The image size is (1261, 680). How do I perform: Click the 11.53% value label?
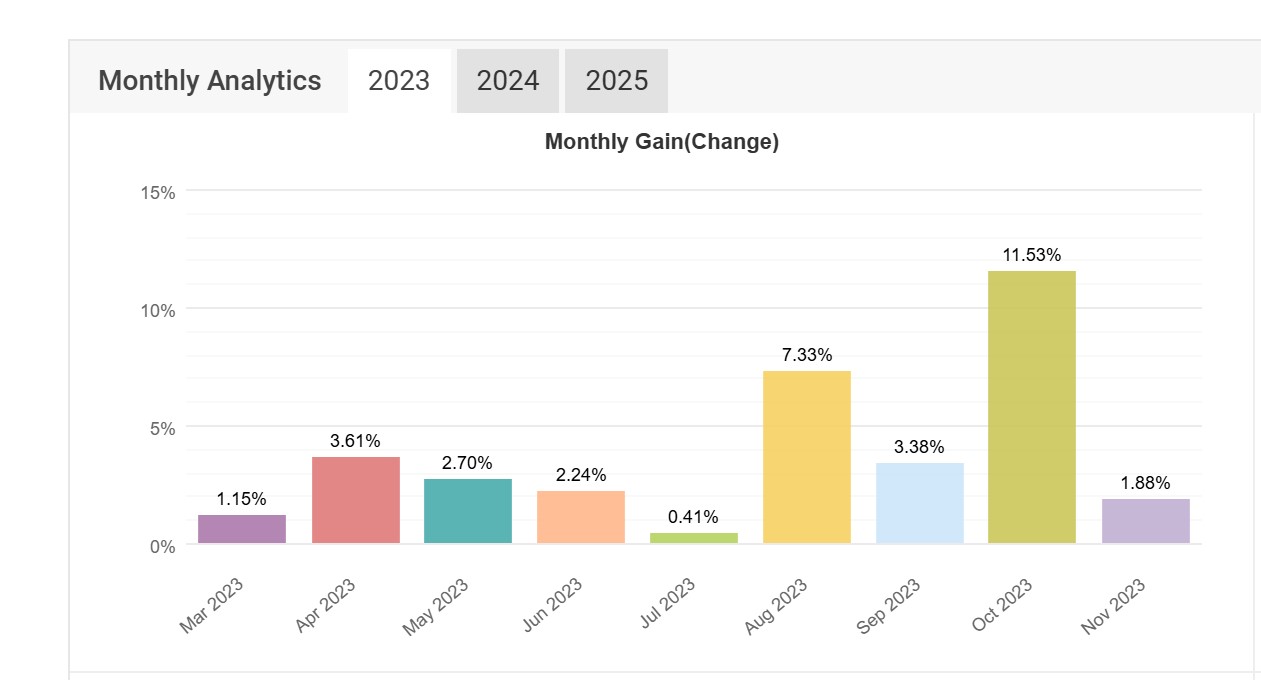(x=1032, y=255)
